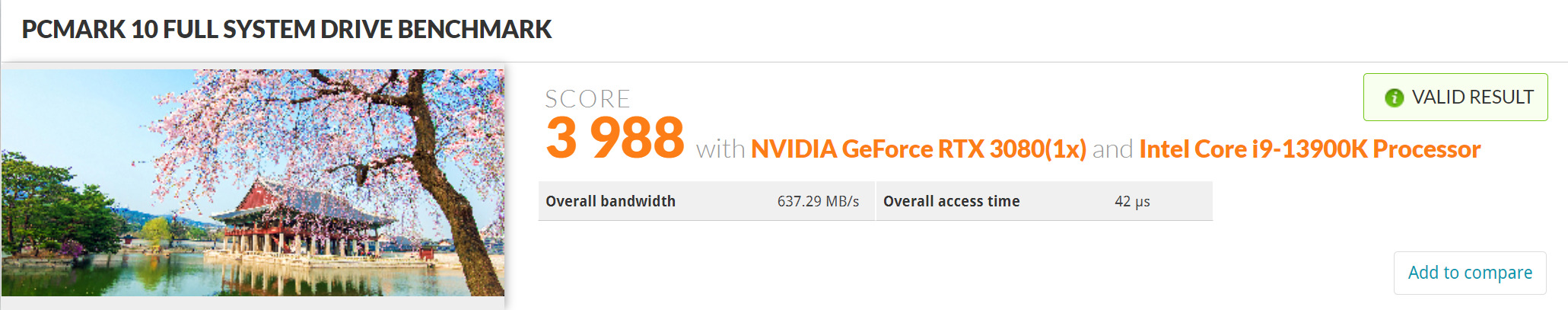
Task: Click the VALID RESULT badge
Action: pyautogui.click(x=1455, y=97)
